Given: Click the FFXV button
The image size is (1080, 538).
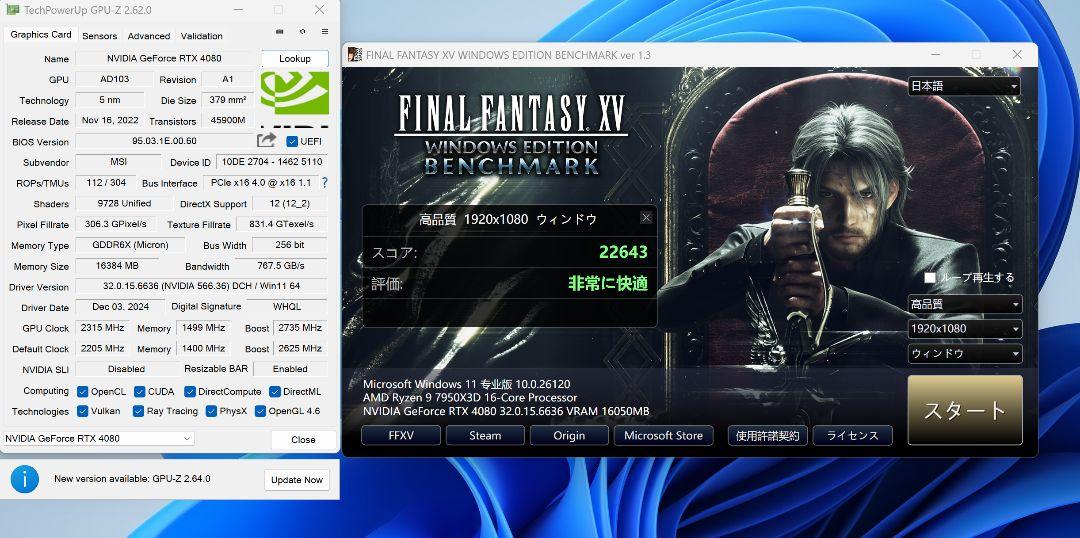Looking at the screenshot, I should pos(401,435).
